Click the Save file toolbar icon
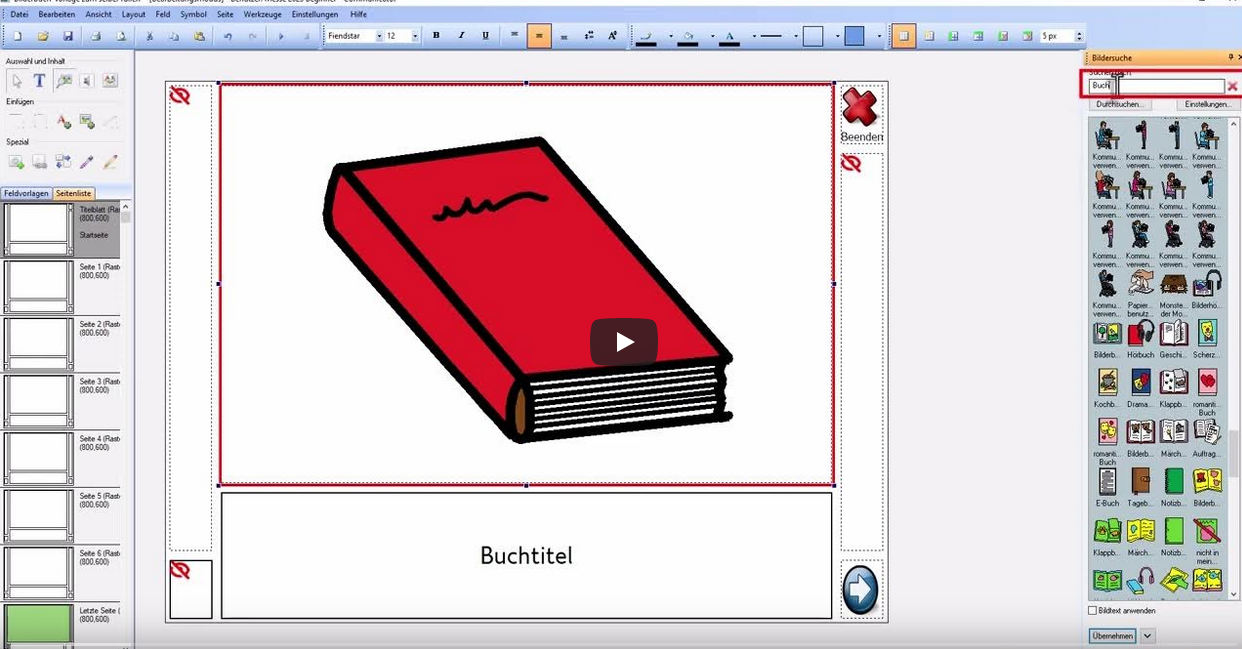This screenshot has height=649, width=1242. [x=68, y=36]
